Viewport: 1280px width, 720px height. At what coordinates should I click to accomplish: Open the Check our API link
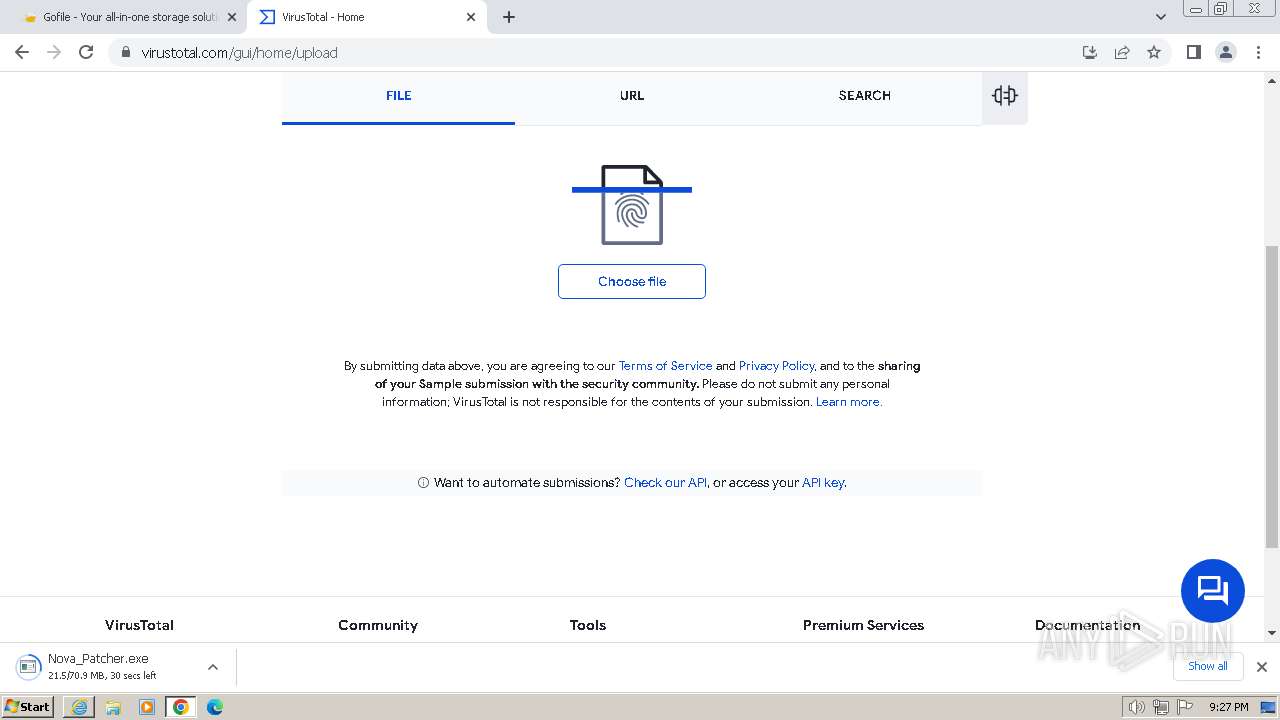(665, 483)
